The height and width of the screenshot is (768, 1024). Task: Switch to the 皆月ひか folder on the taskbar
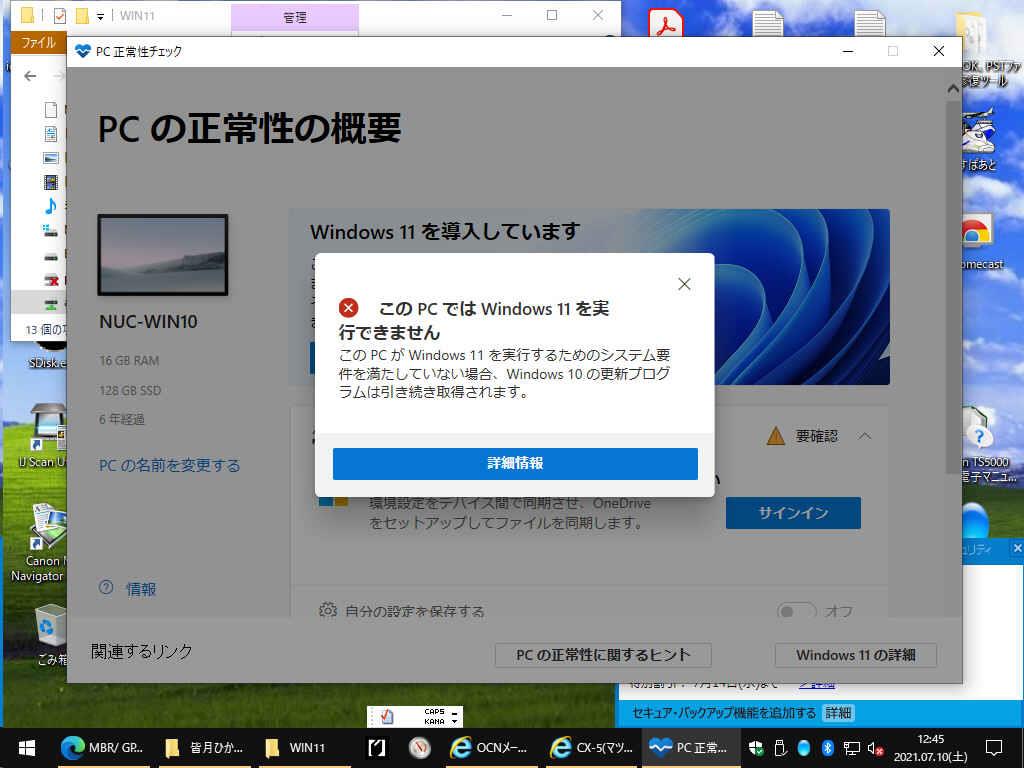tap(204, 748)
